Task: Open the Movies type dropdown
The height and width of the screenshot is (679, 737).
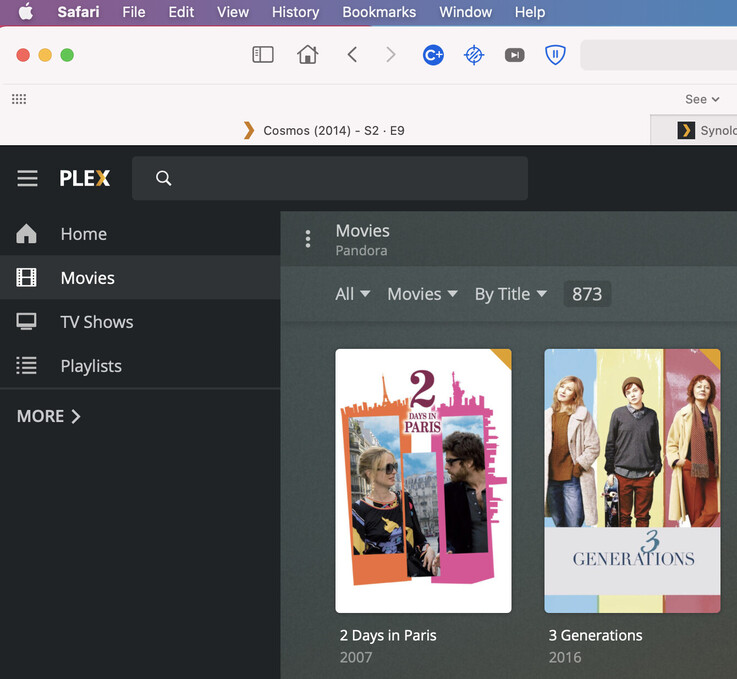Action: click(423, 294)
